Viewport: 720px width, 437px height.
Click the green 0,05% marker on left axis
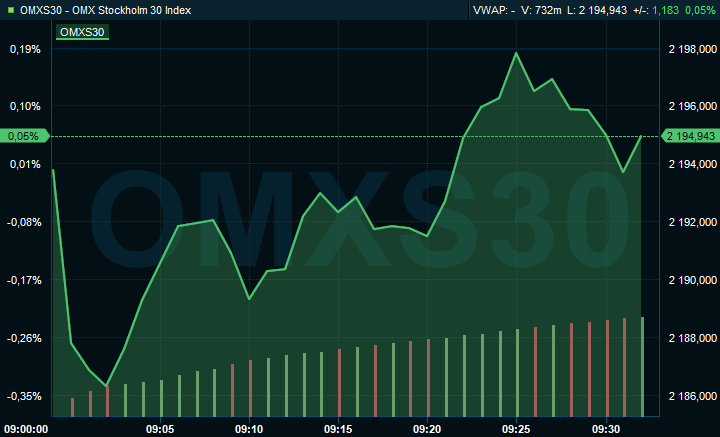tap(24, 136)
